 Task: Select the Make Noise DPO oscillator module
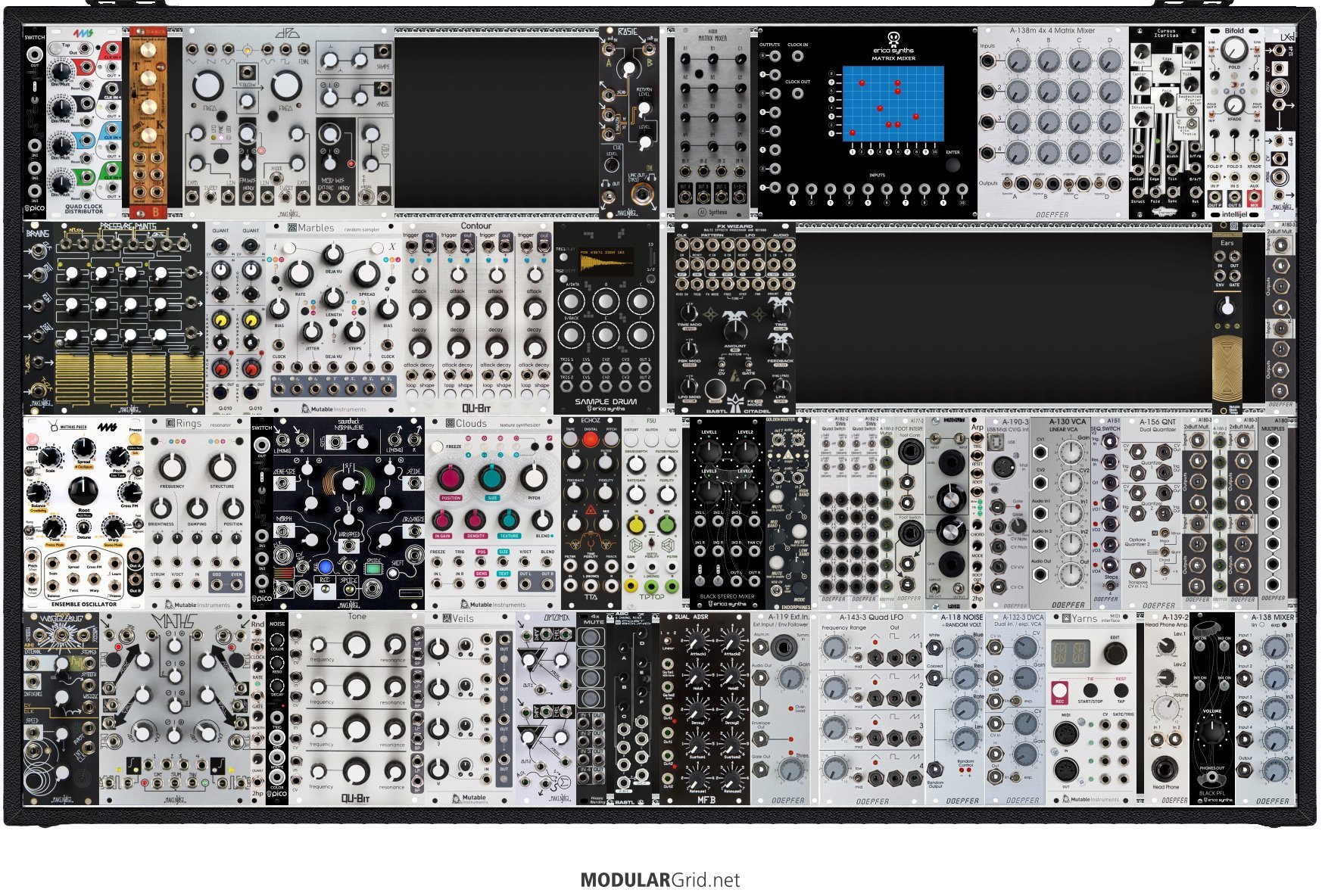[288, 123]
